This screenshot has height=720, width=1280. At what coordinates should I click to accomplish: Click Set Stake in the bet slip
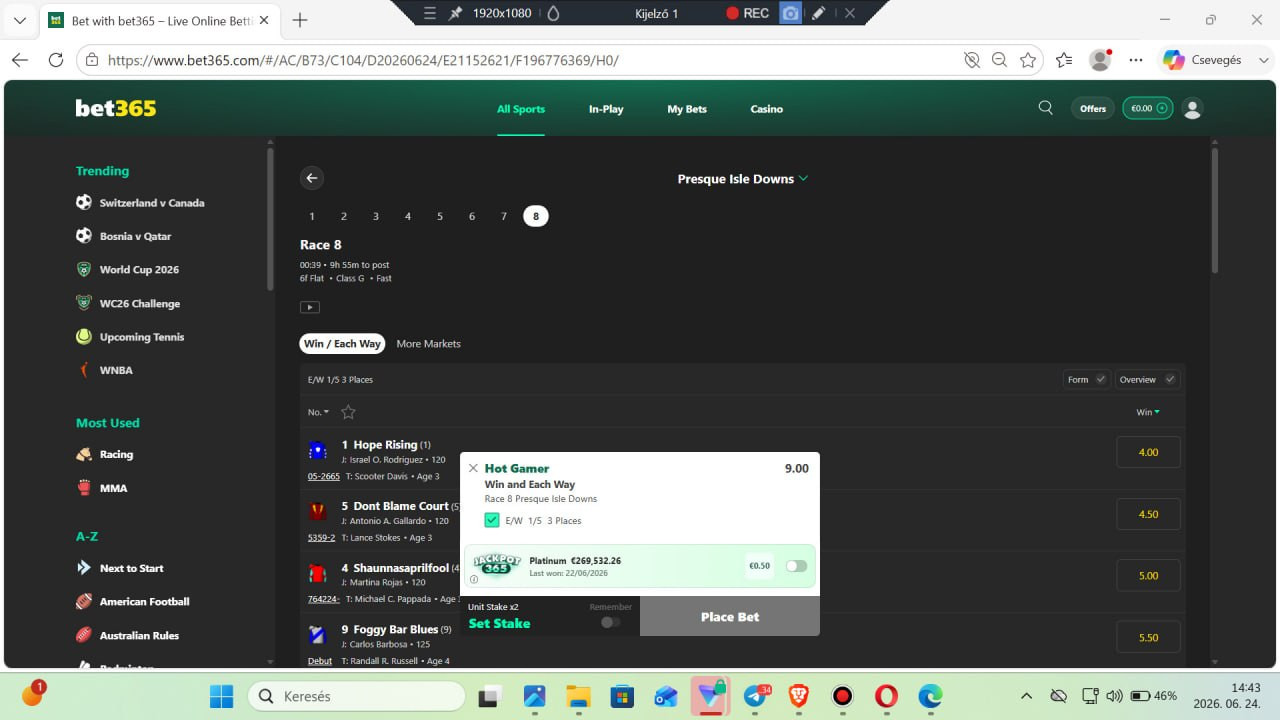499,624
